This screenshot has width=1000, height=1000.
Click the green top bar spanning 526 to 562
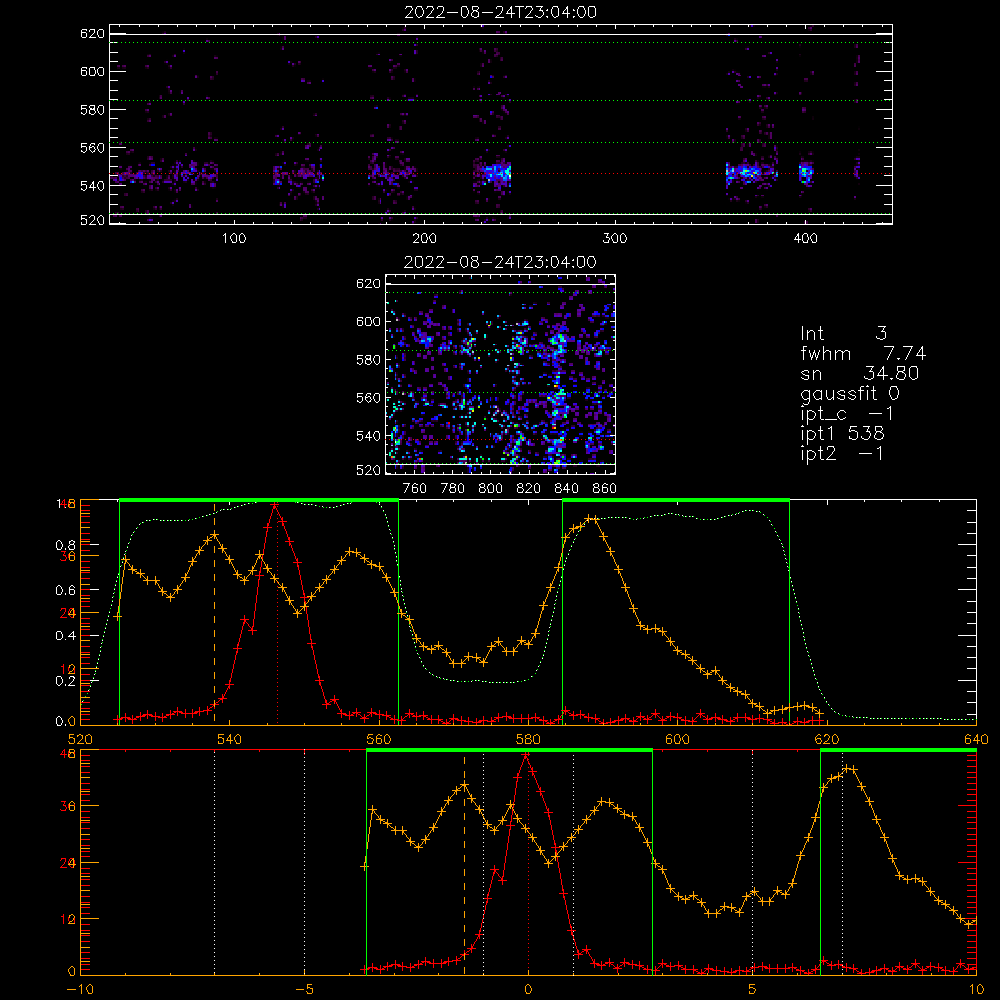[x=259, y=500]
